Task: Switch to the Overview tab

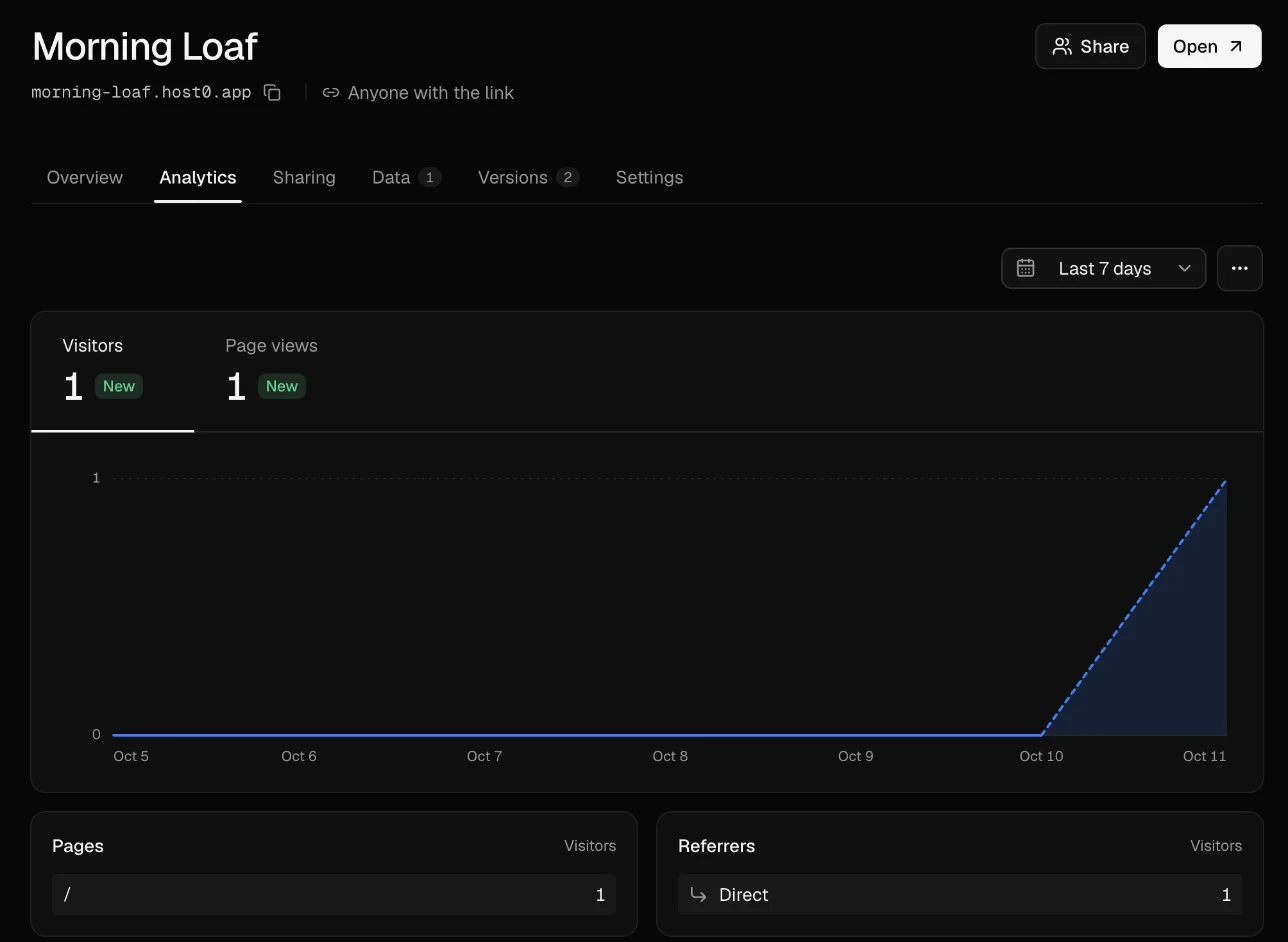Action: (85, 178)
